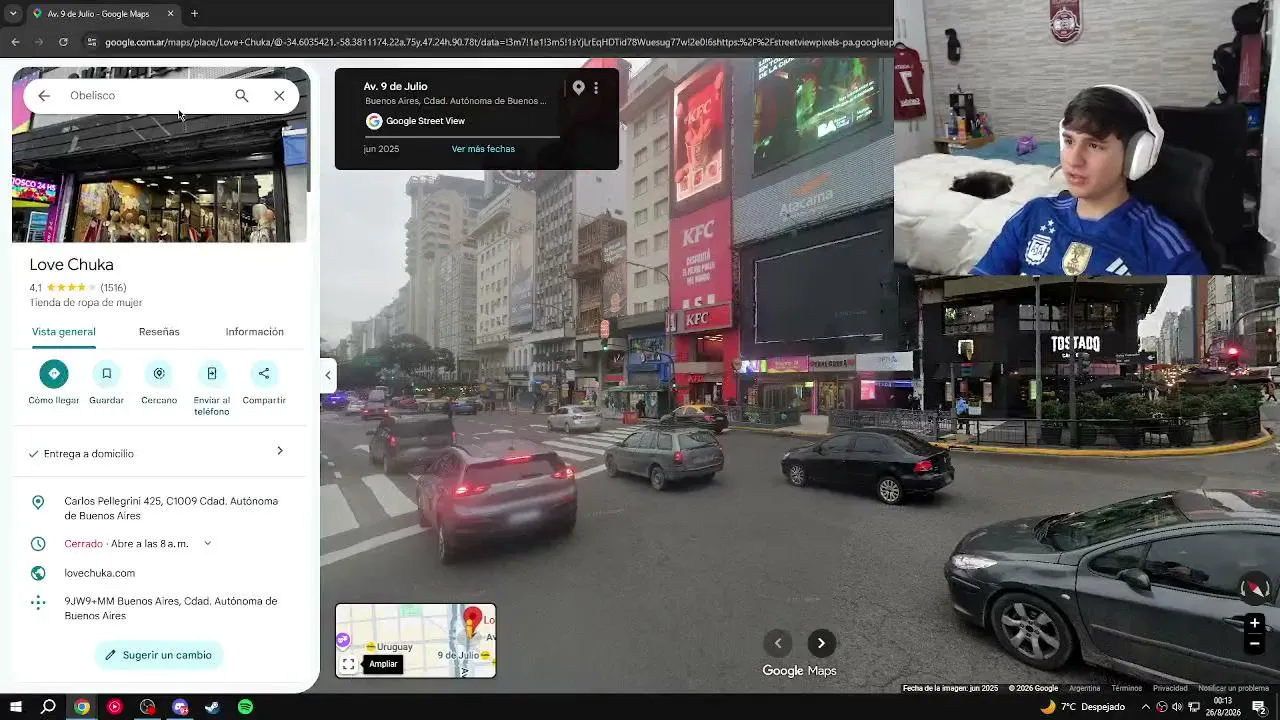Close the Av. 9 de Julio browser tab
This screenshot has width=1280, height=720.
point(170,14)
